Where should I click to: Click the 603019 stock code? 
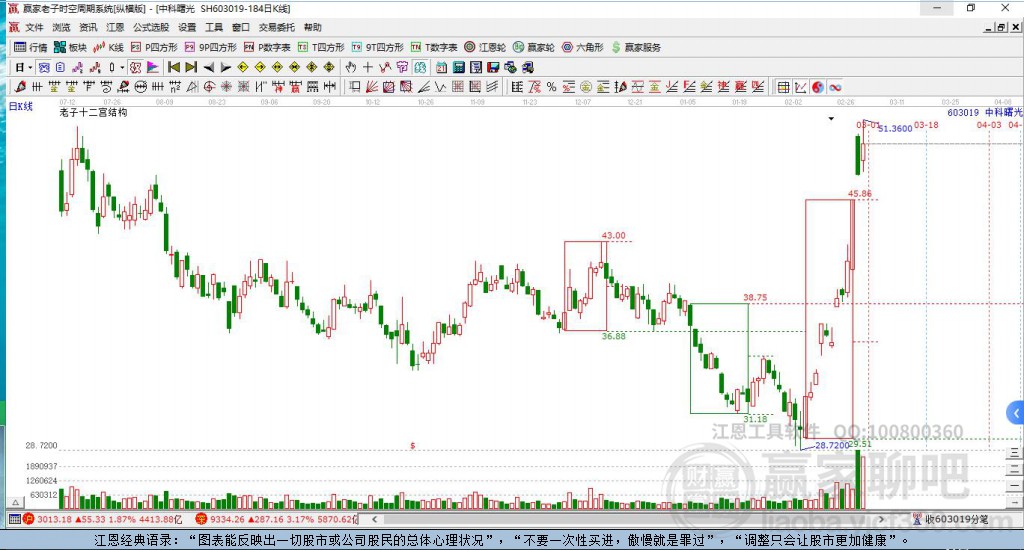[x=963, y=112]
